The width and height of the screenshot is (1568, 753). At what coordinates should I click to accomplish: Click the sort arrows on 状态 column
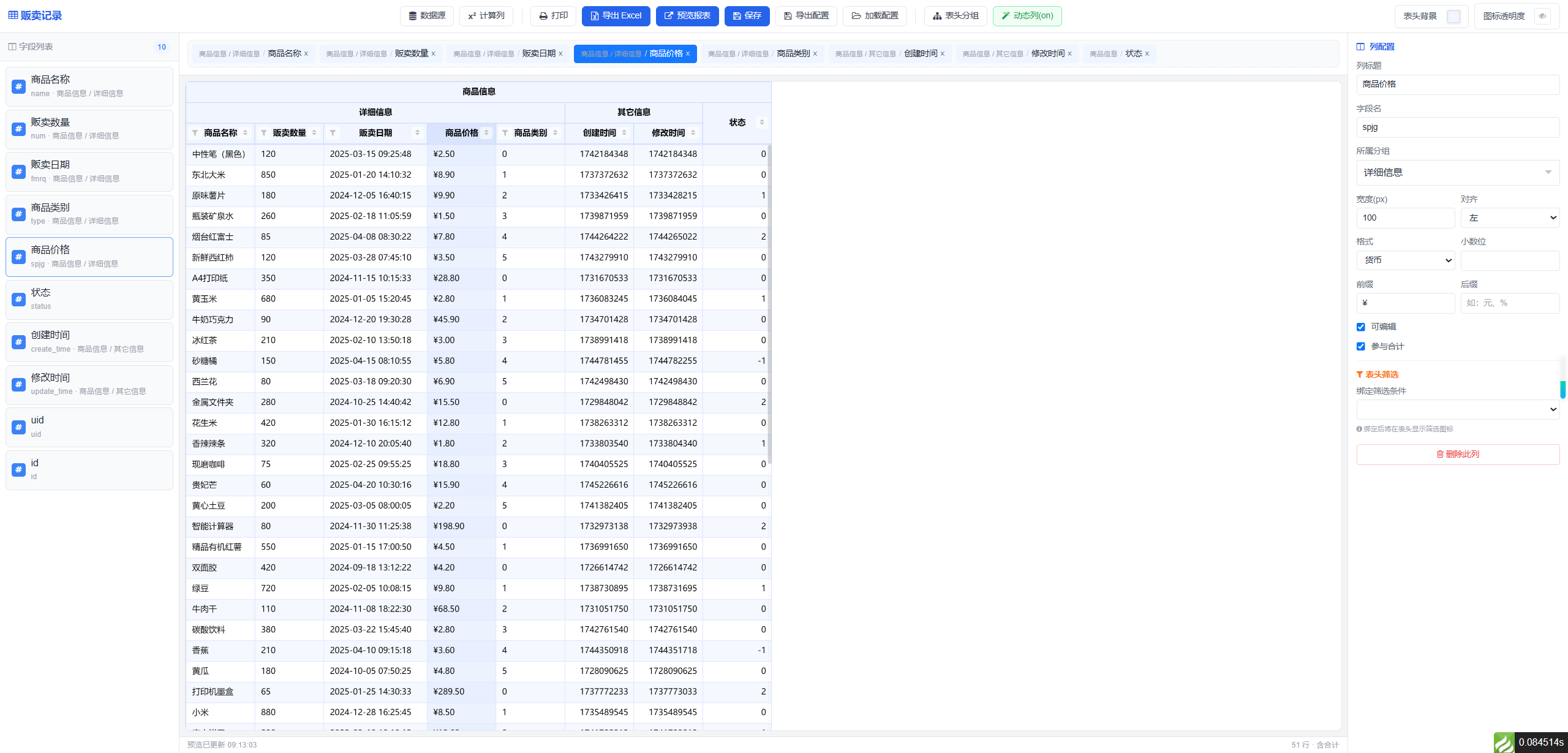(x=762, y=123)
